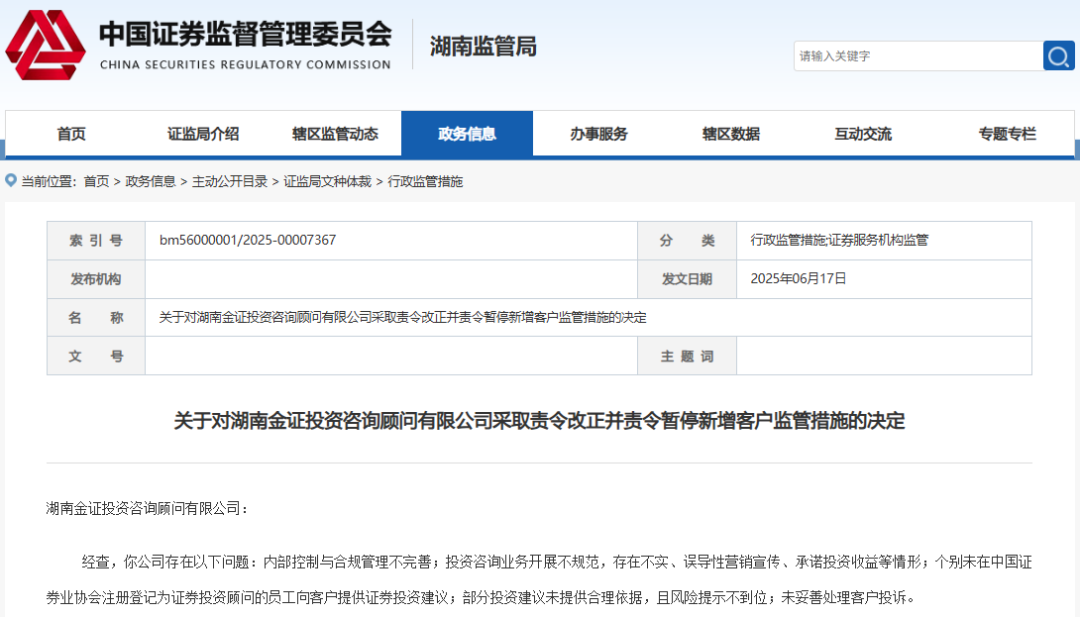Go to 首页 in the breadcrumb
This screenshot has height=617, width=1080.
pos(96,181)
